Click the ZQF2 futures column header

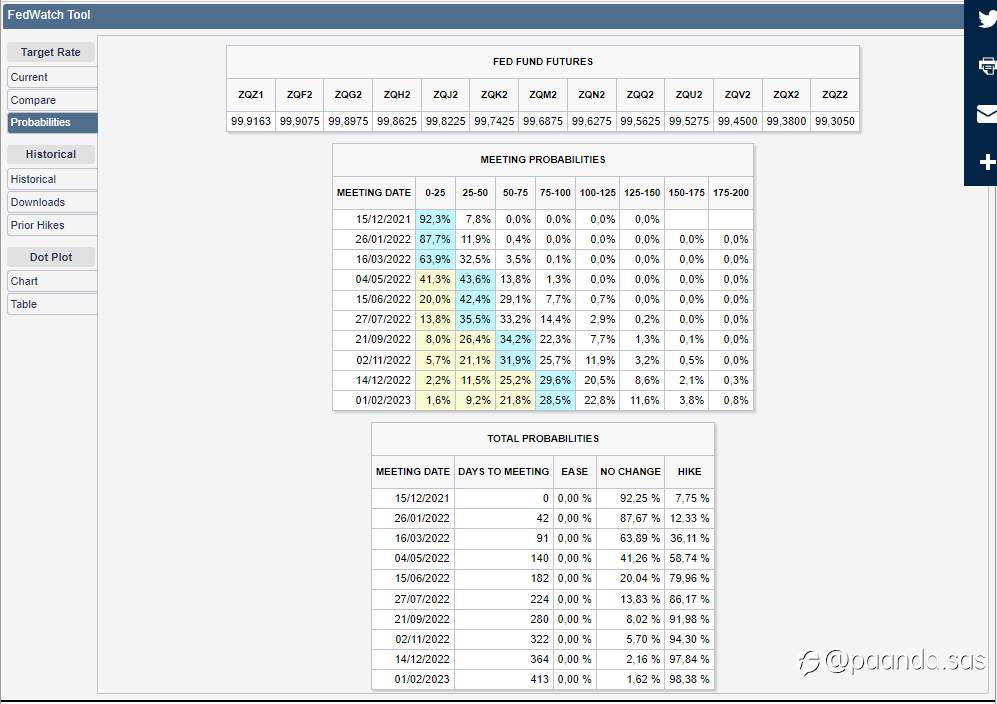(299, 95)
